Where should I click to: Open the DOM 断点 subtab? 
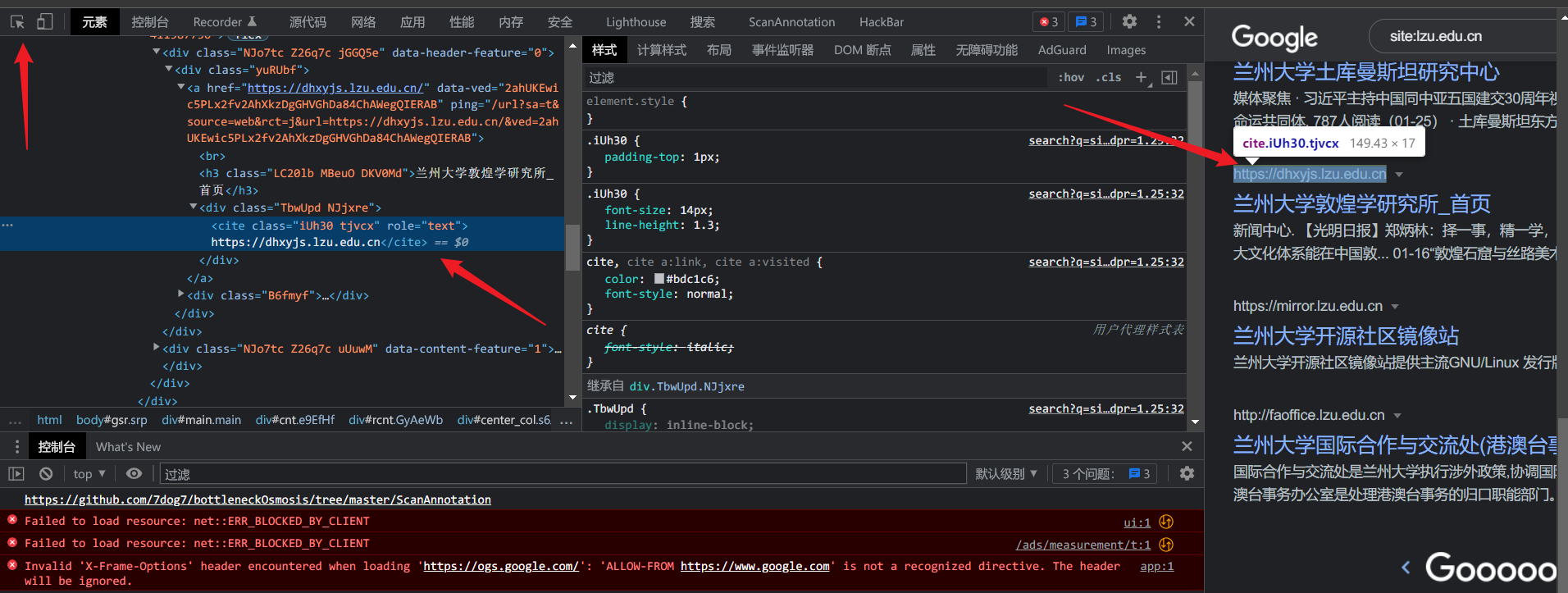(x=862, y=50)
